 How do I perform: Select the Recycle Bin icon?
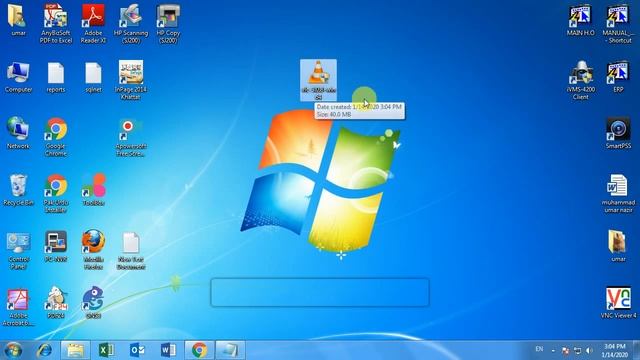(18, 190)
